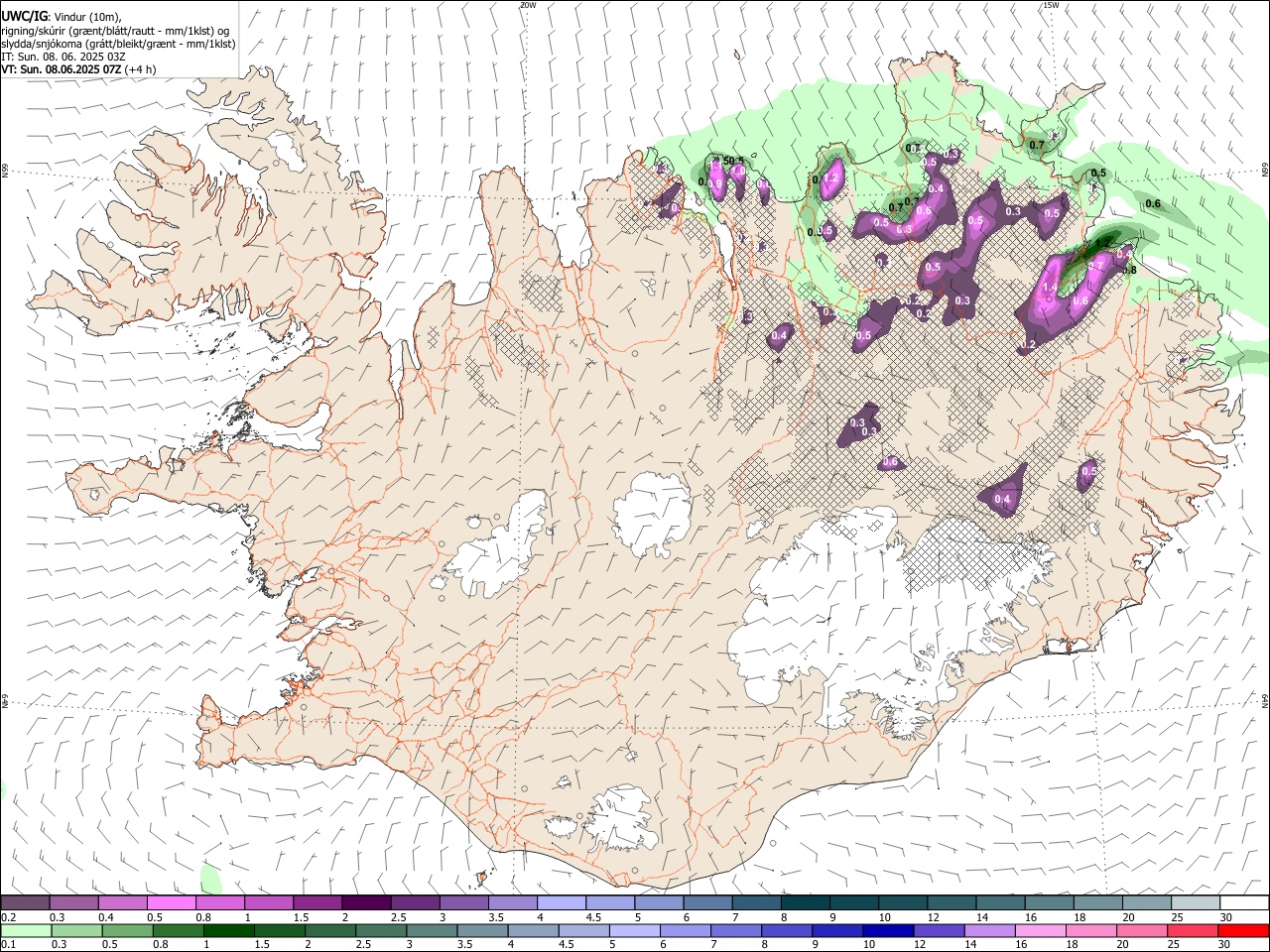Click the bright pink snow swatch labeled 0.5
Image resolution: width=1270 pixels, height=952 pixels.
[x=171, y=902]
